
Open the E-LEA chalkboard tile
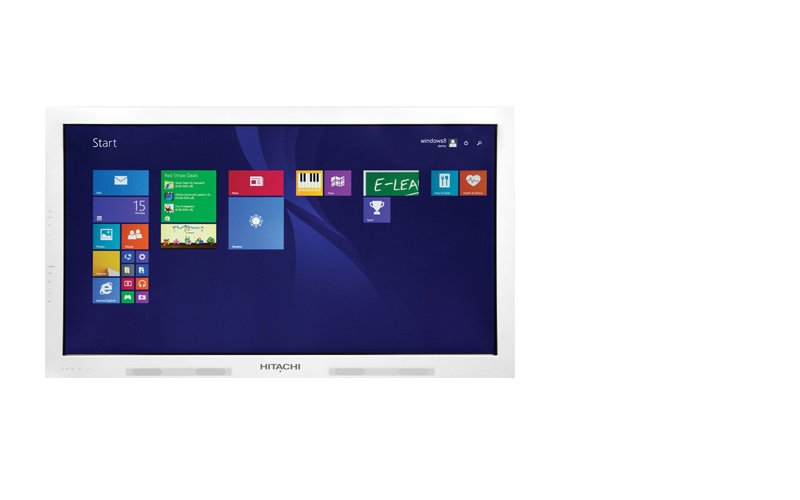[x=391, y=183]
